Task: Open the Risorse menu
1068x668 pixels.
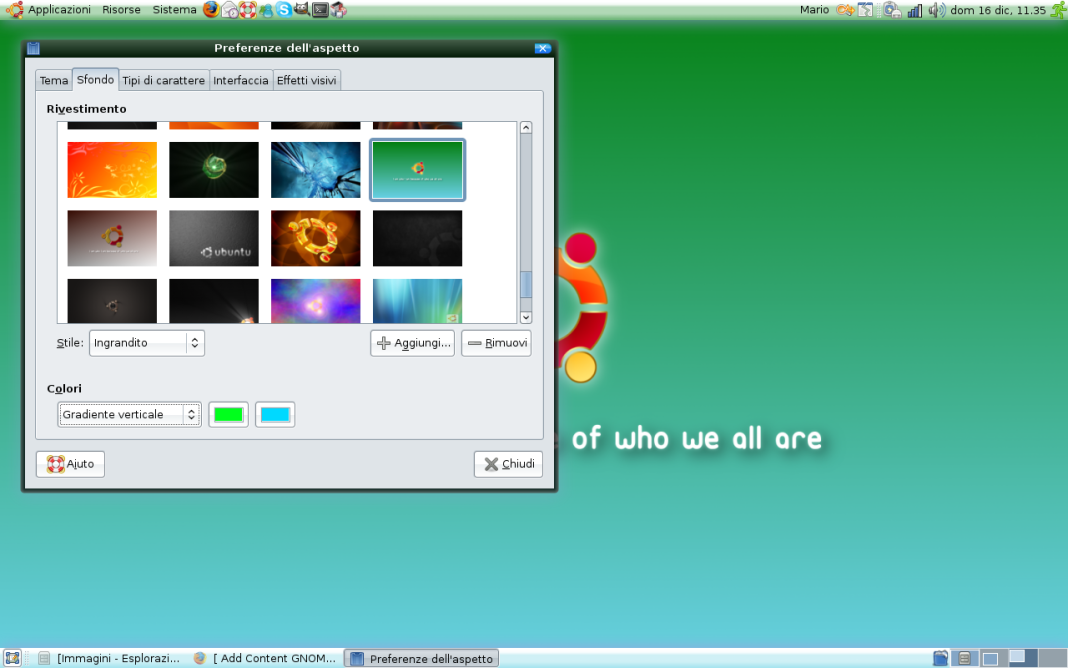Action: 121,10
